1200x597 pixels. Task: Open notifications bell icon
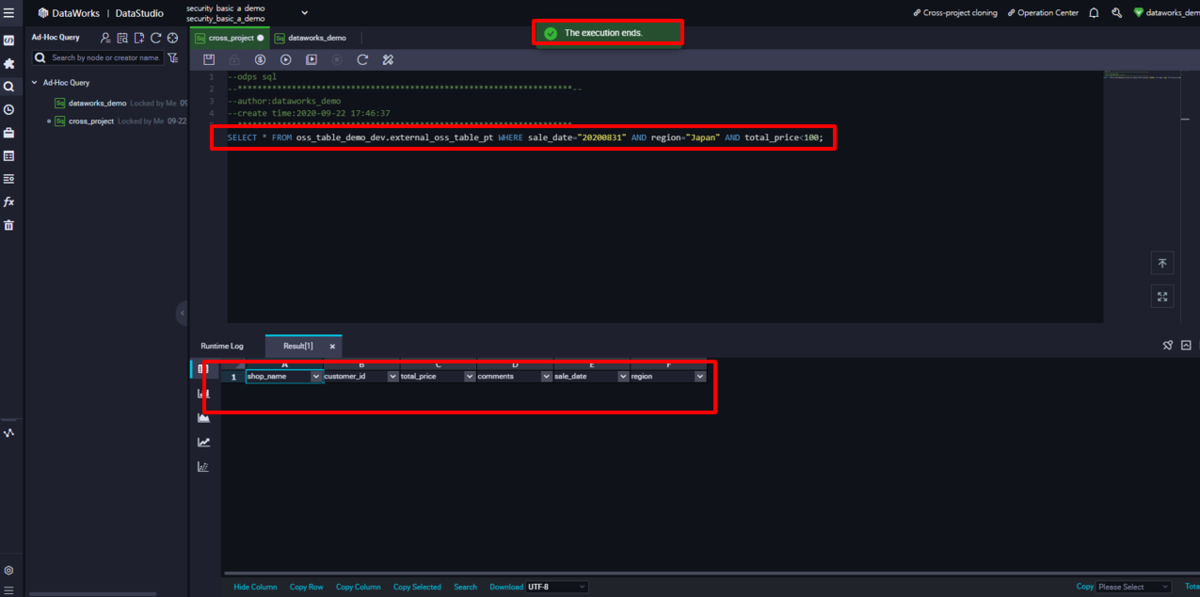click(1093, 13)
